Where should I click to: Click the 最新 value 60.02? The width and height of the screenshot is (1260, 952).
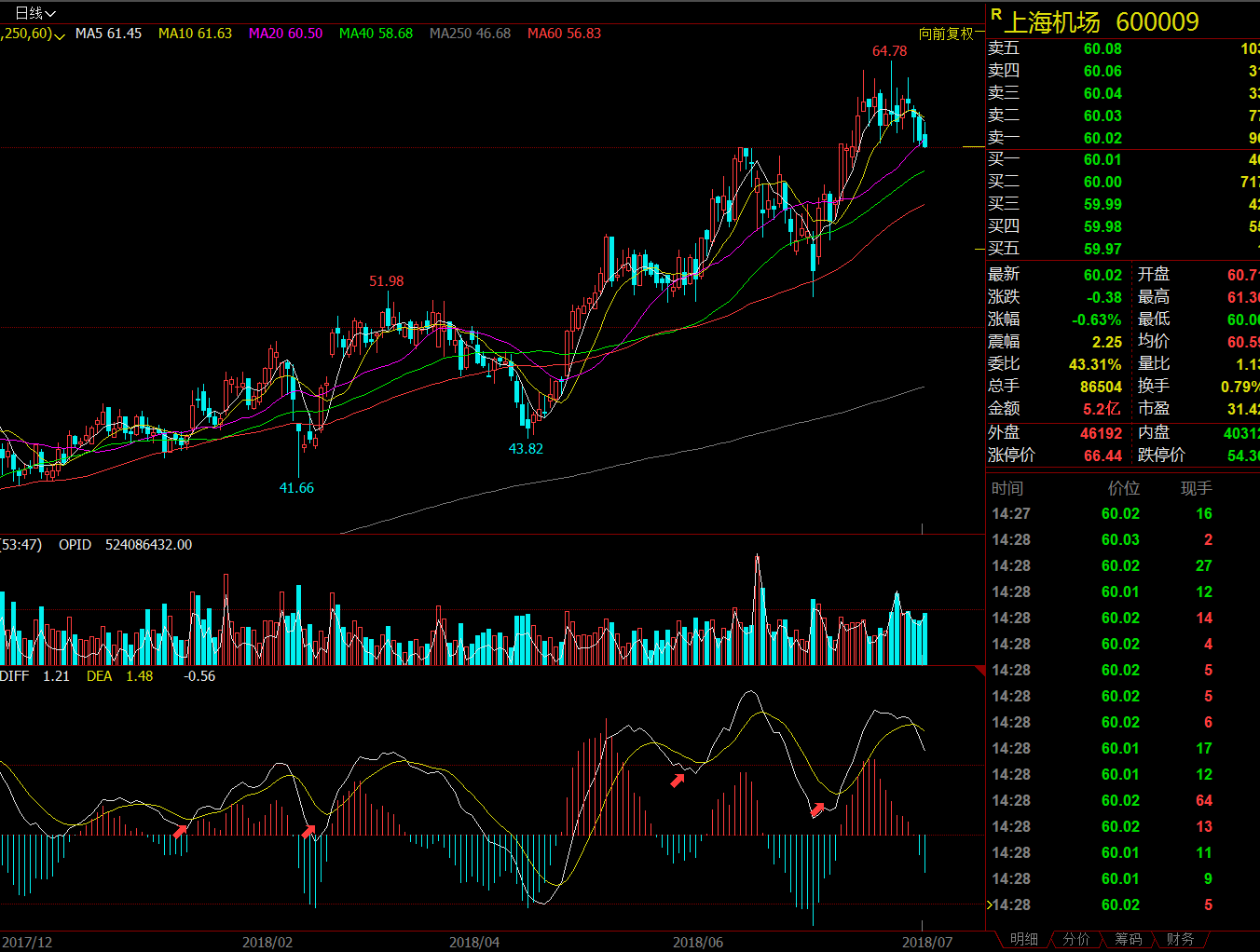coord(1102,275)
